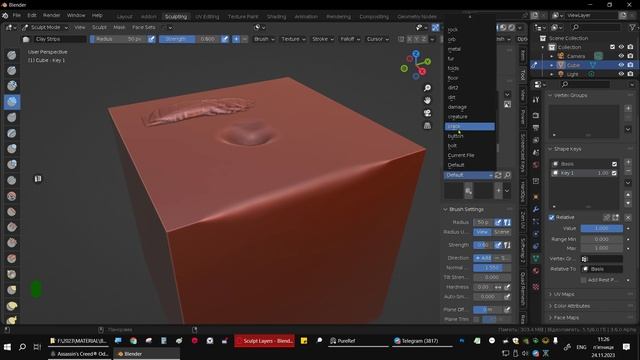Open the Texture dropdown in tool header
The height and width of the screenshot is (360, 640).
[x=293, y=39]
